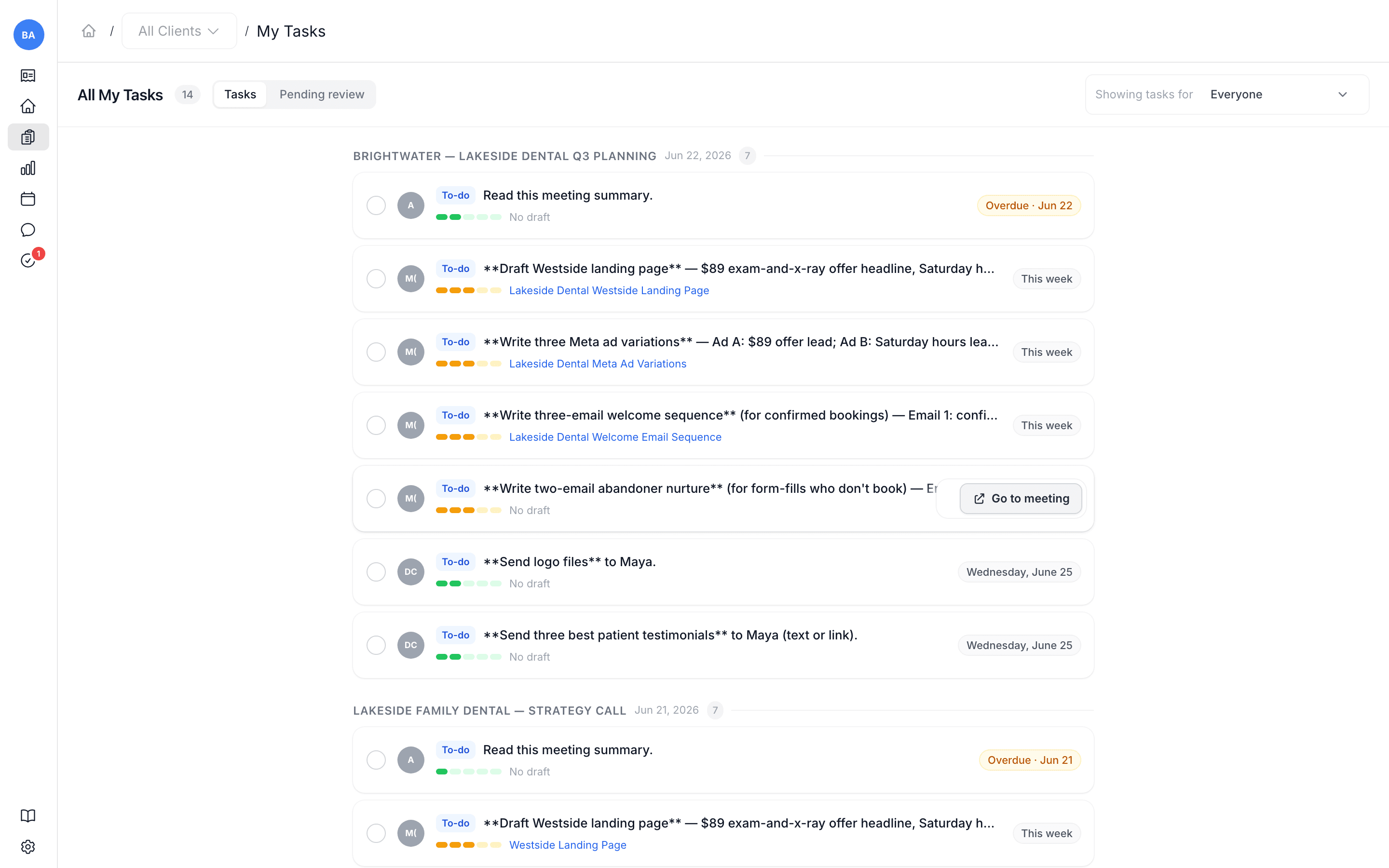Mark Jun 21 meeting summary task complete
This screenshot has height=868, width=1389.
[x=377, y=760]
